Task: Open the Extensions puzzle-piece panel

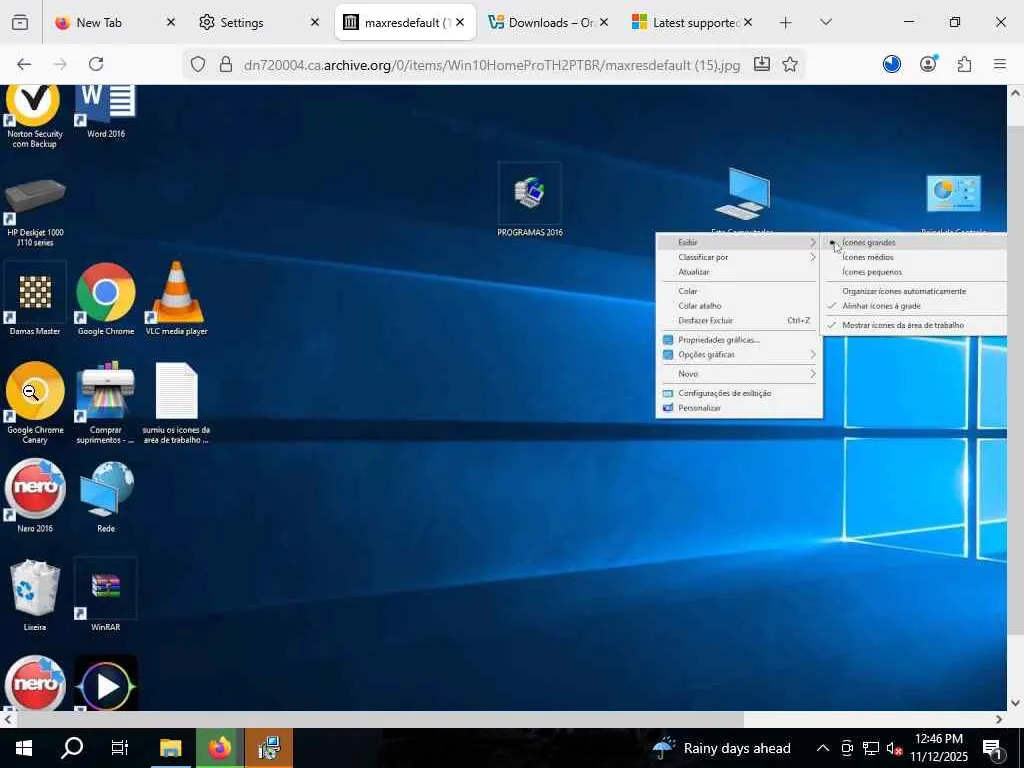Action: coord(964,64)
